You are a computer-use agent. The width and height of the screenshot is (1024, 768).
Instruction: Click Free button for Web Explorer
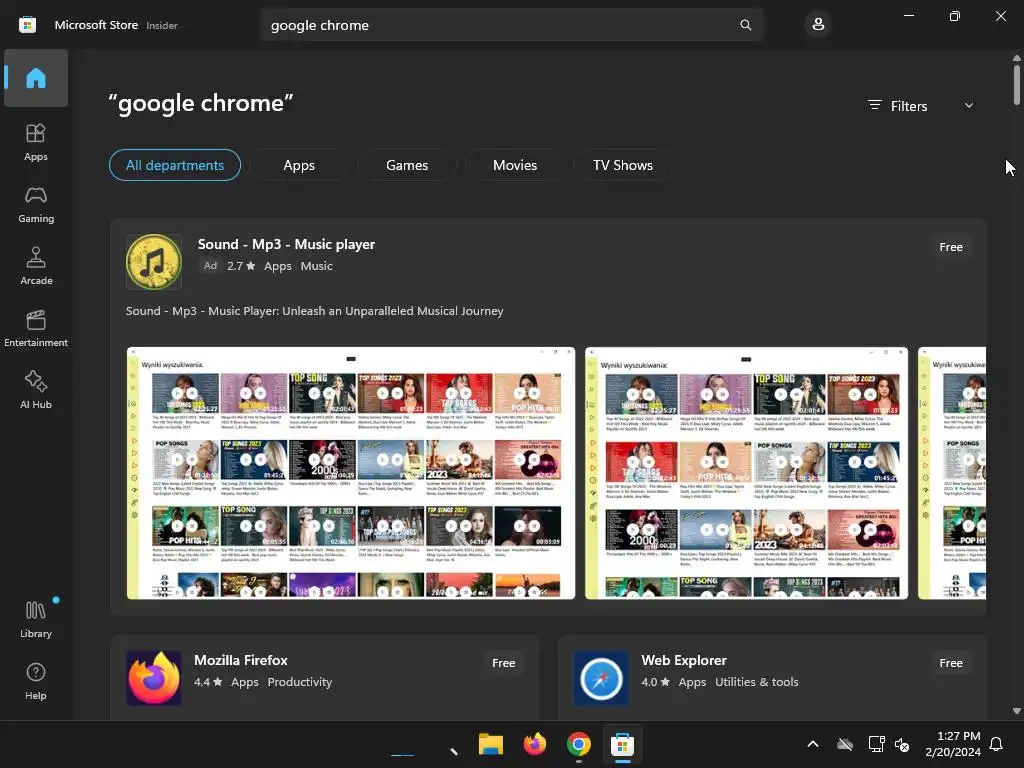pyautogui.click(x=951, y=663)
